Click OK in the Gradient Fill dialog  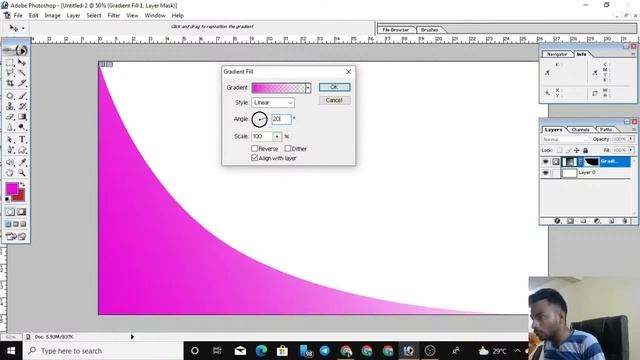click(x=334, y=87)
